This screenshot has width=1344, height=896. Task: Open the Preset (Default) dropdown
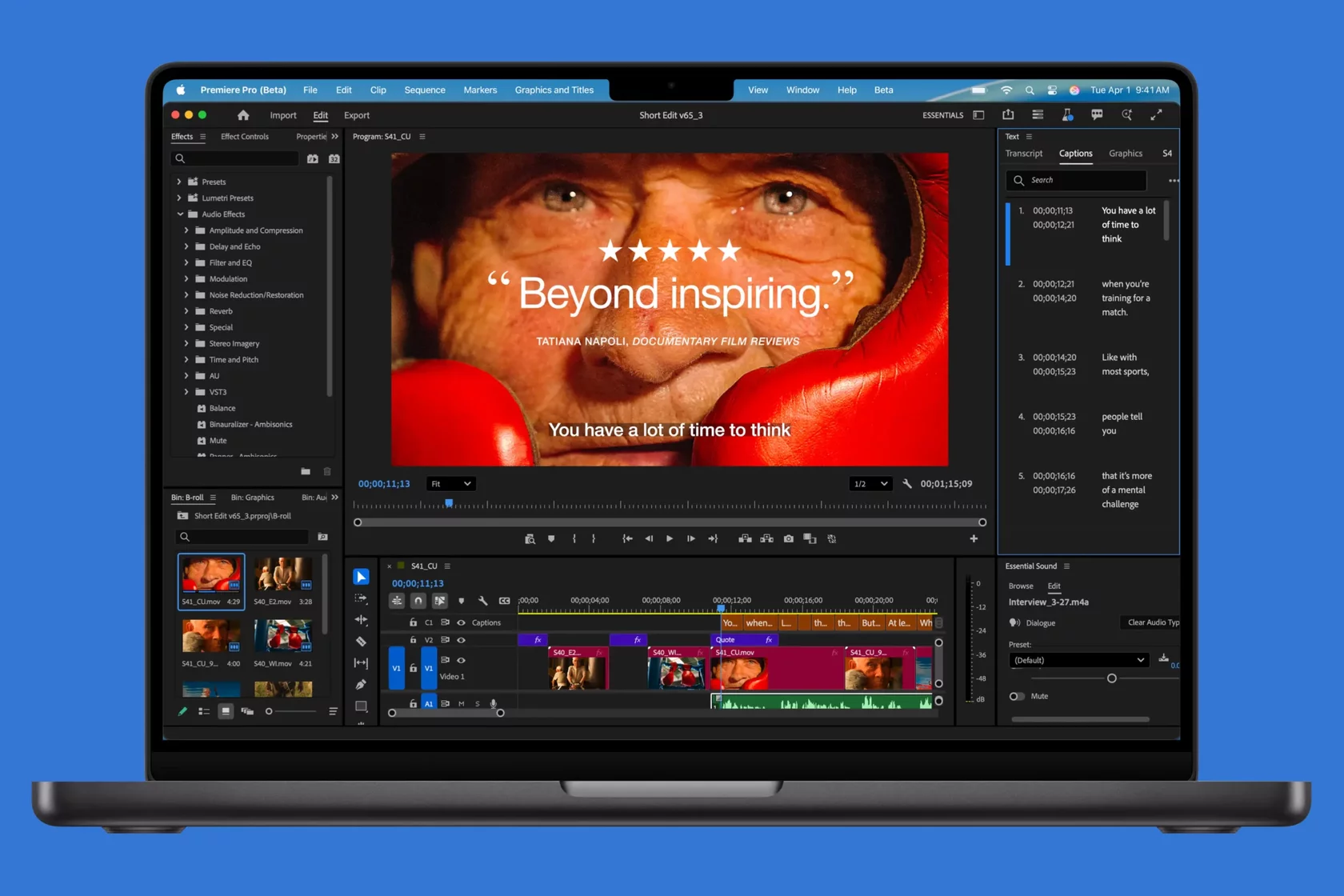[x=1078, y=660]
